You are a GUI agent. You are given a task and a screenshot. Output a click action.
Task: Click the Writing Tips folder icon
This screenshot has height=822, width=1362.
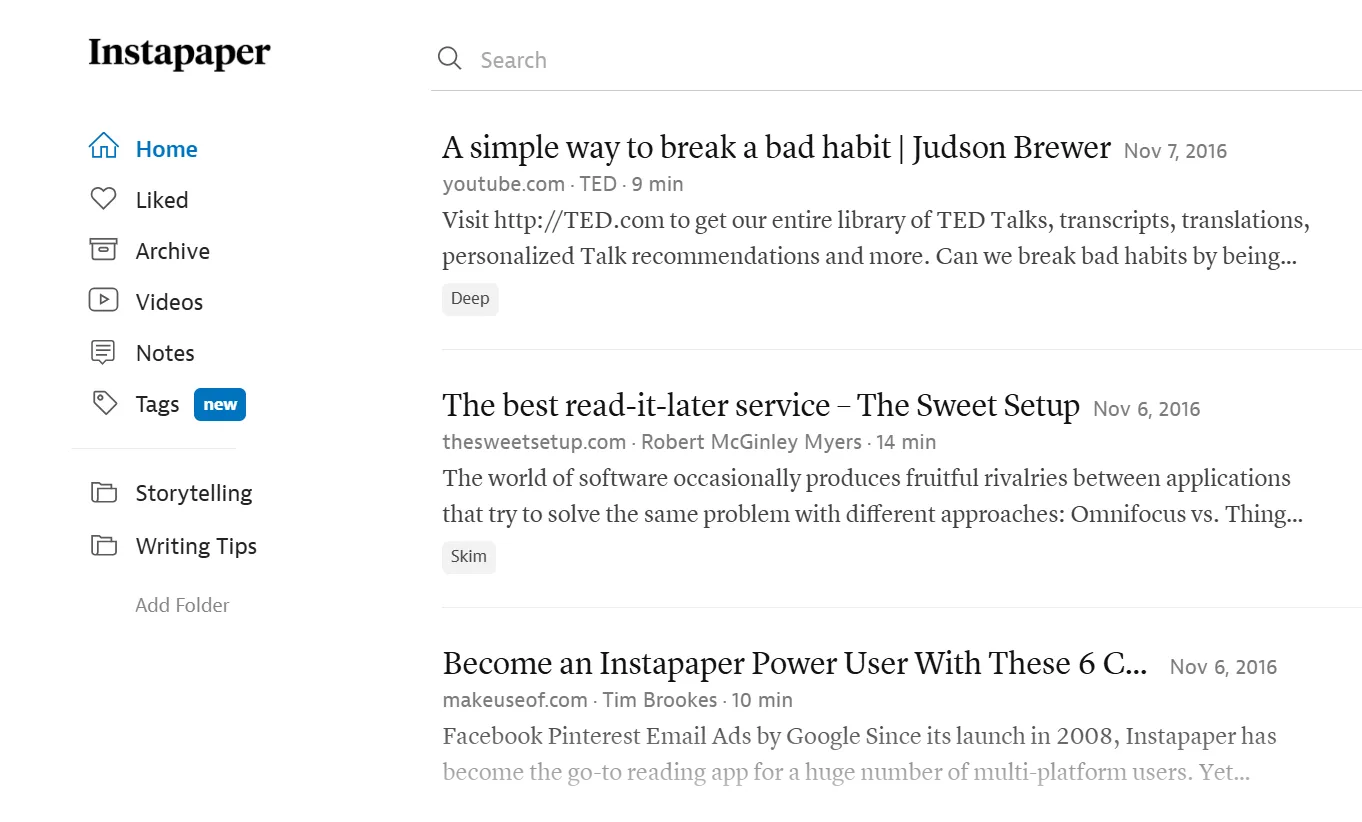pos(103,545)
